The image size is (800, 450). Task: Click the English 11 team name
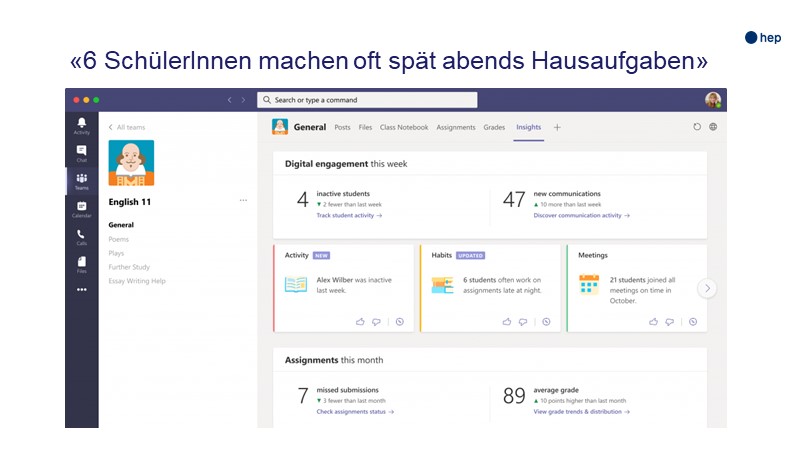click(130, 202)
